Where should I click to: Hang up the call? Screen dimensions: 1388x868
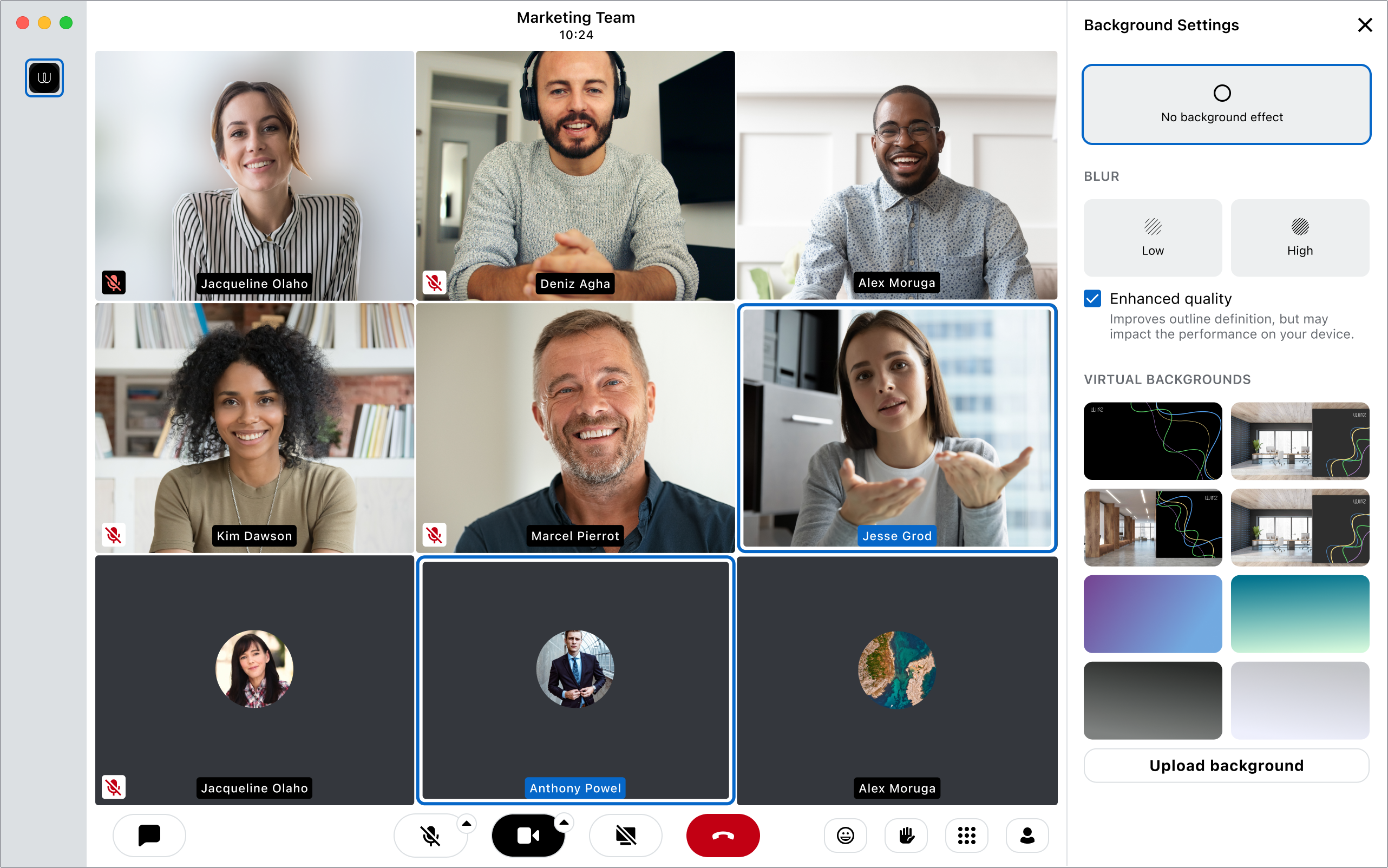723,836
